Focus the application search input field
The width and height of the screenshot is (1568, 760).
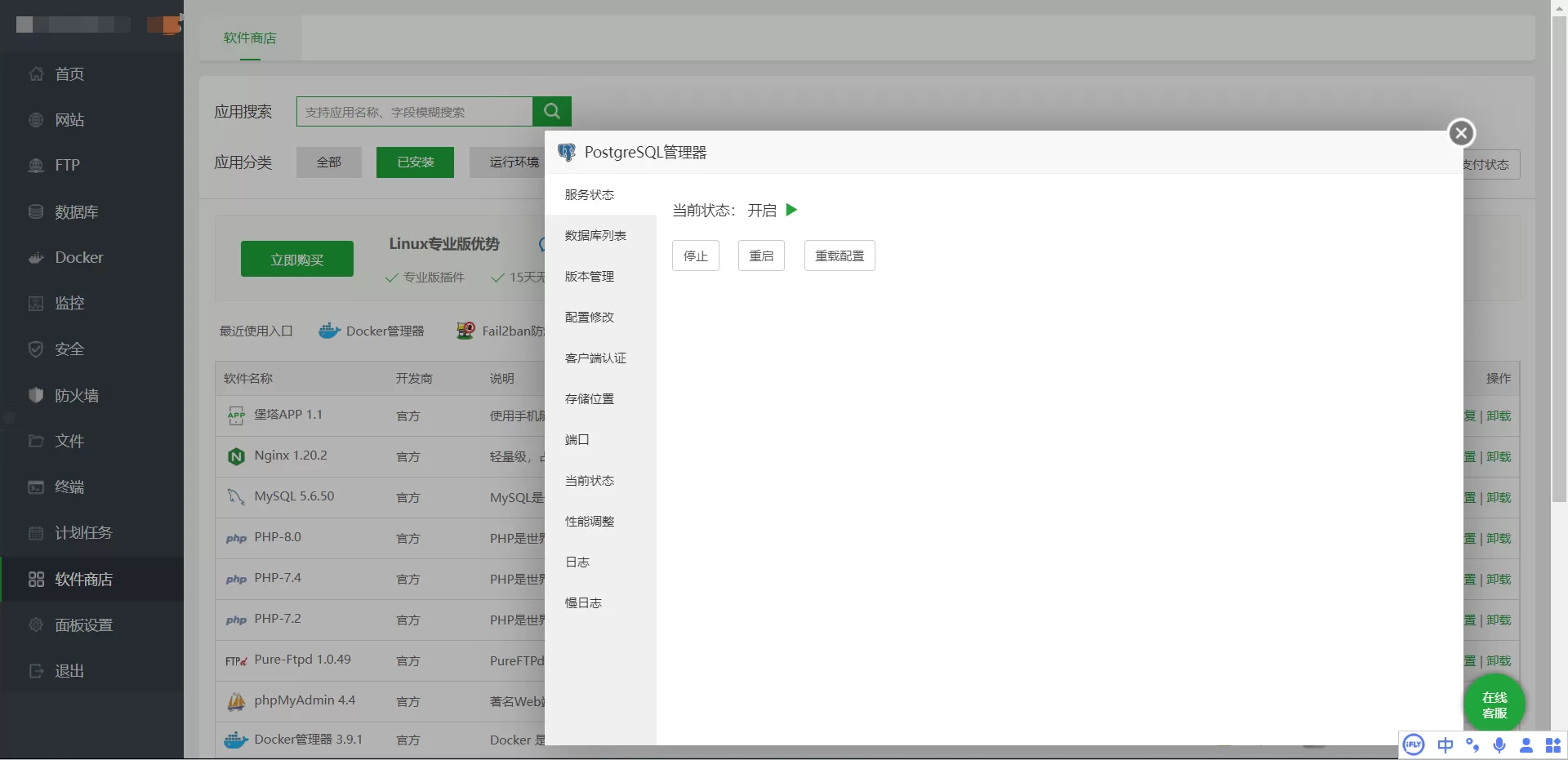click(x=414, y=112)
